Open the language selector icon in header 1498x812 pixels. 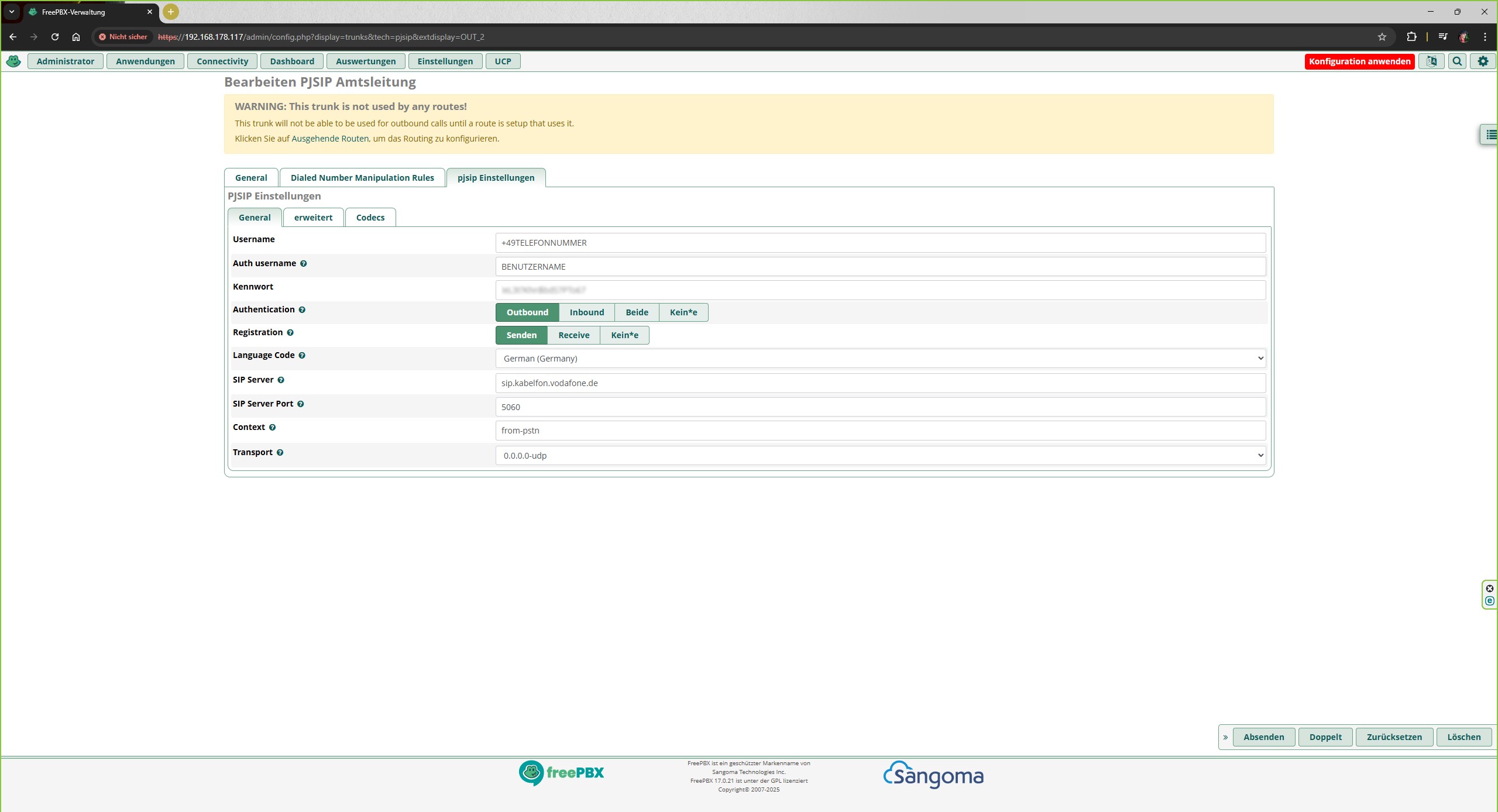tap(1431, 61)
